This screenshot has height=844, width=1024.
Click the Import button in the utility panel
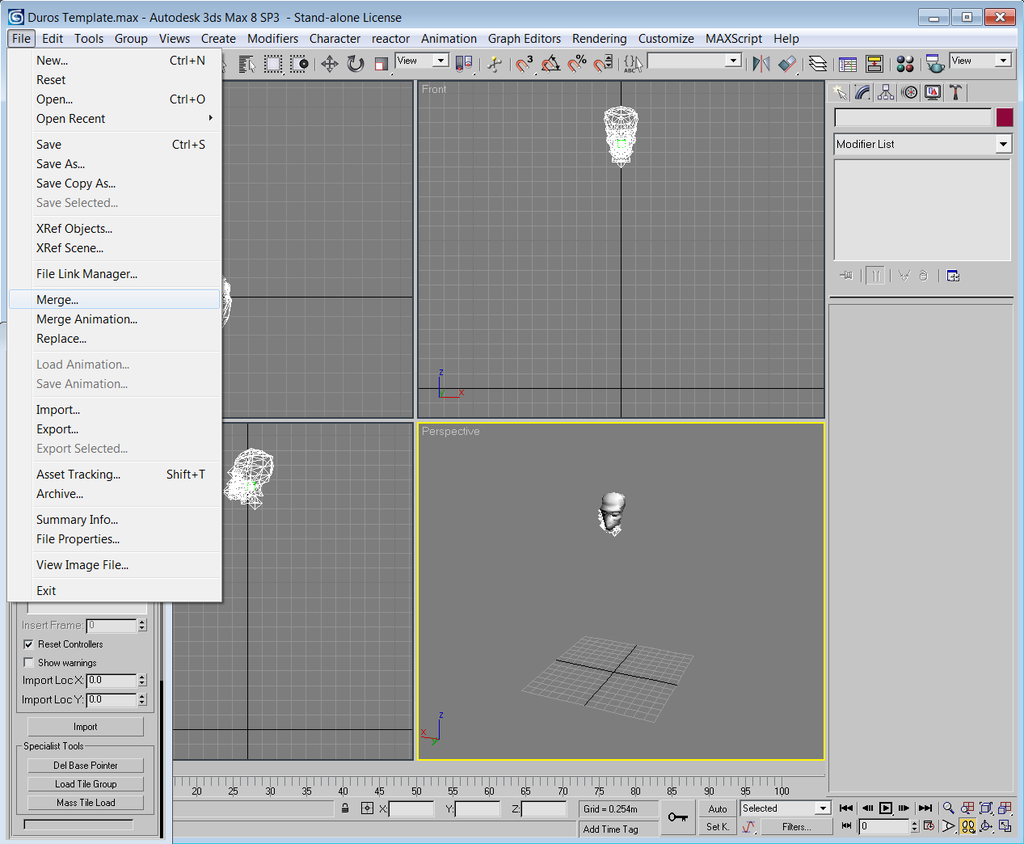86,726
